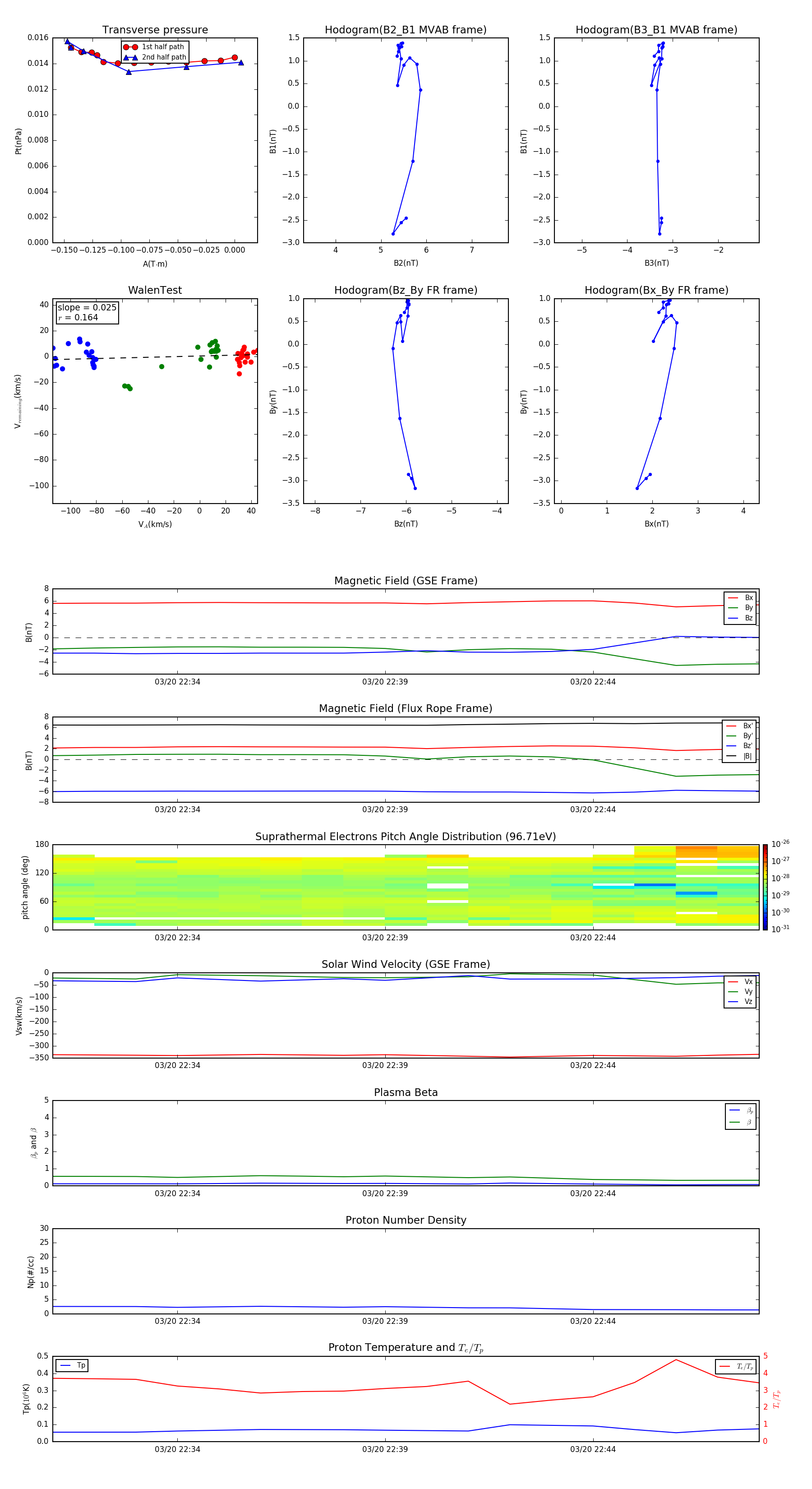Screen dimensions: 812x1489
Task: Click the 'r = 0.164' annotation
Action: [x=78, y=318]
